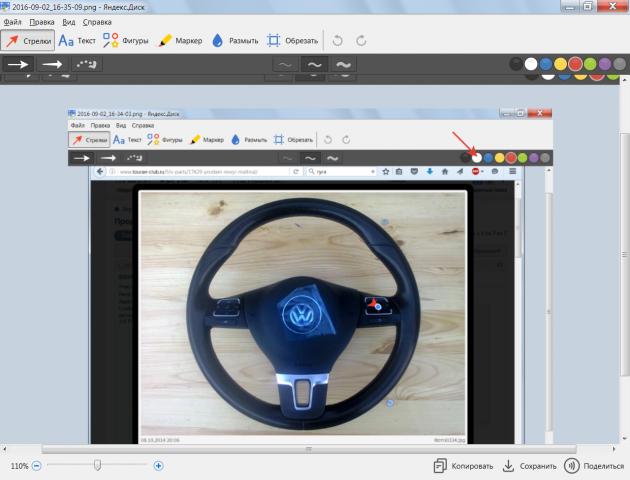Screen dimensions: 630x480
Task: Select the Текст text tool
Action: [x=77, y=41]
